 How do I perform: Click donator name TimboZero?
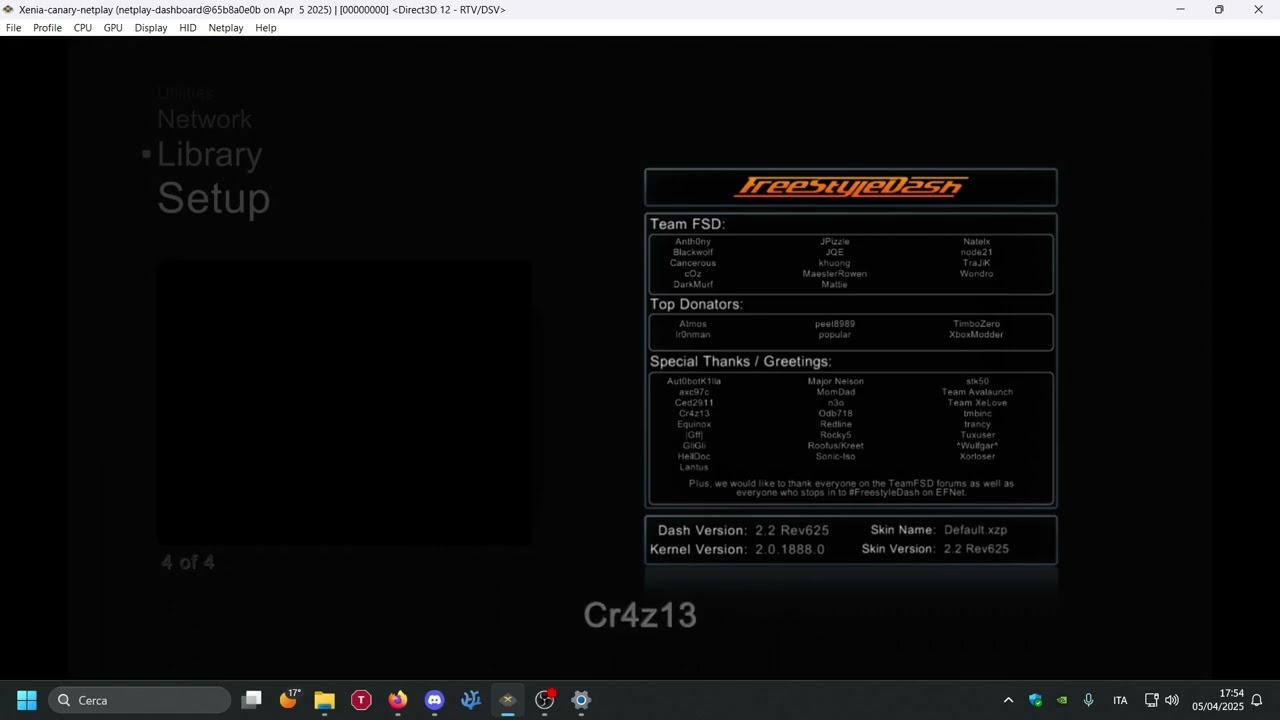pos(976,324)
